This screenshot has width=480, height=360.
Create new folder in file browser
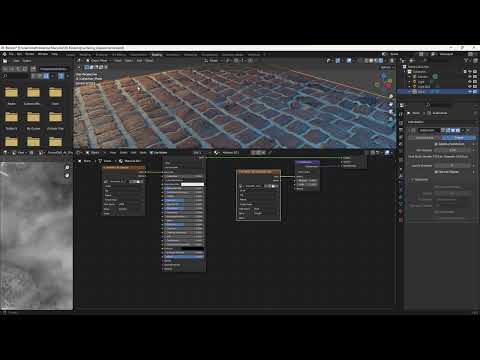33,69
